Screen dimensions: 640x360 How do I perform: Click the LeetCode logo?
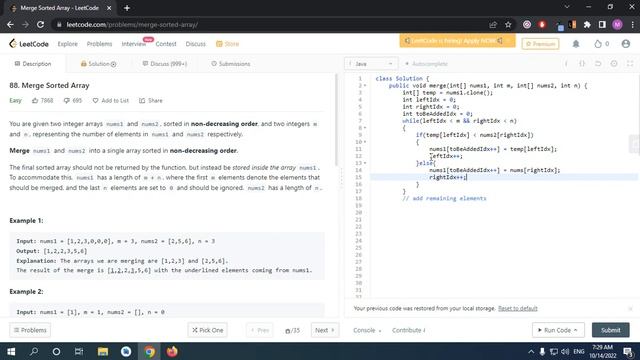(29, 44)
